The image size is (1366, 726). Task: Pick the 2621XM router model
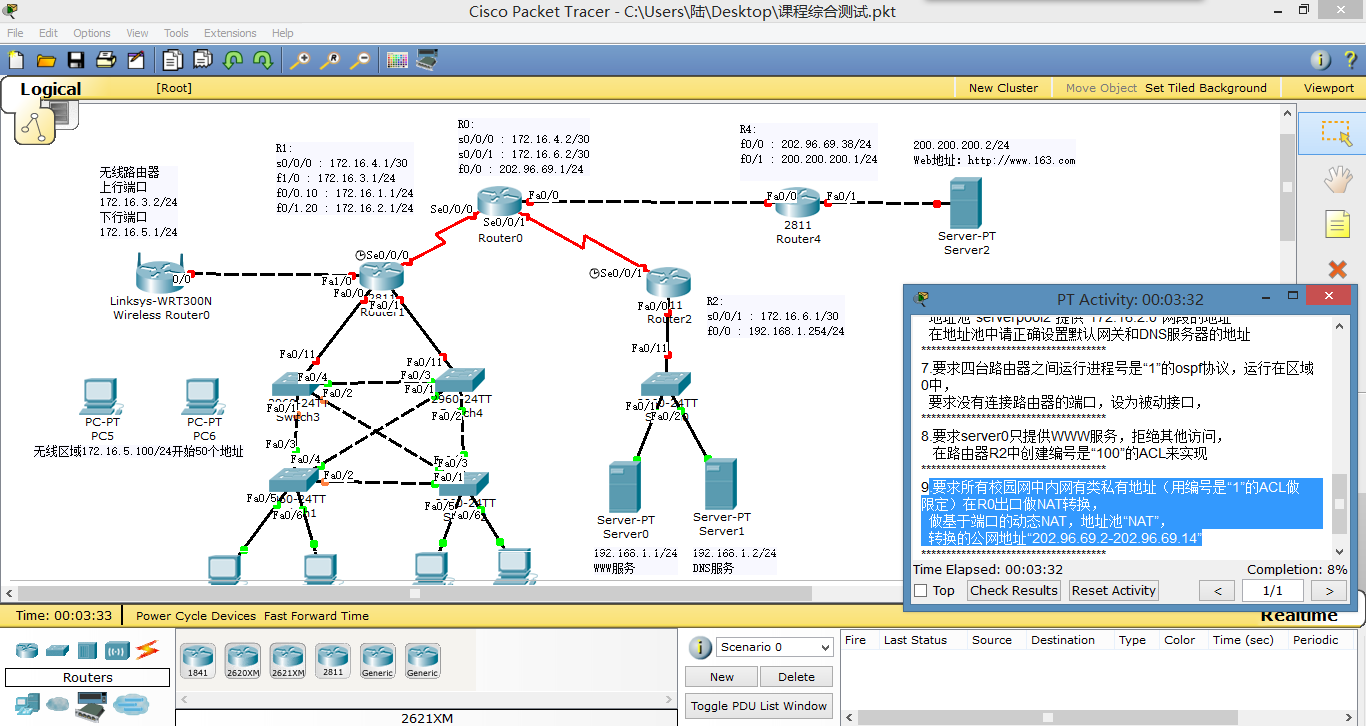(288, 660)
